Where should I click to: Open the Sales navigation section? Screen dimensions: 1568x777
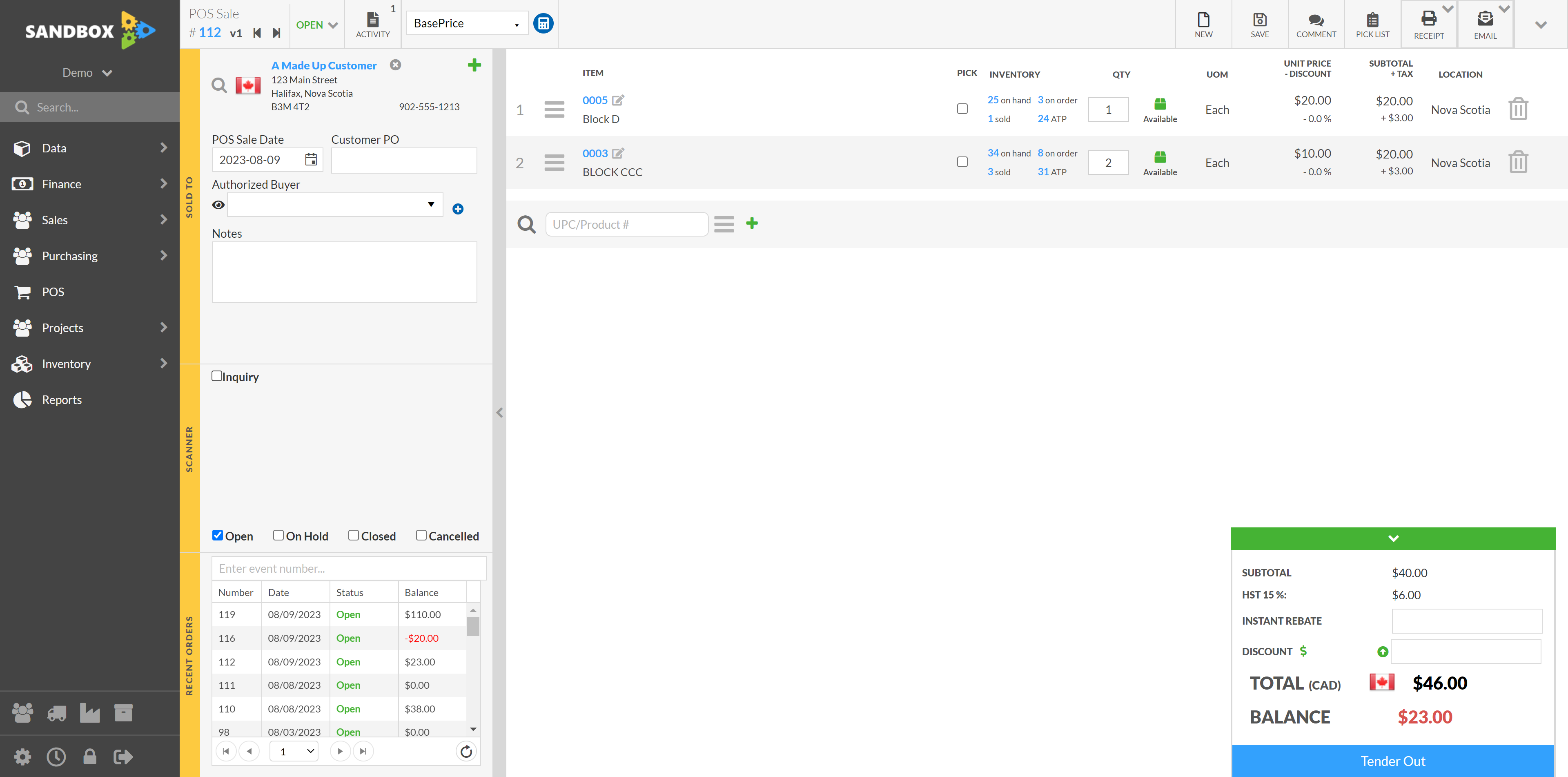coord(89,219)
